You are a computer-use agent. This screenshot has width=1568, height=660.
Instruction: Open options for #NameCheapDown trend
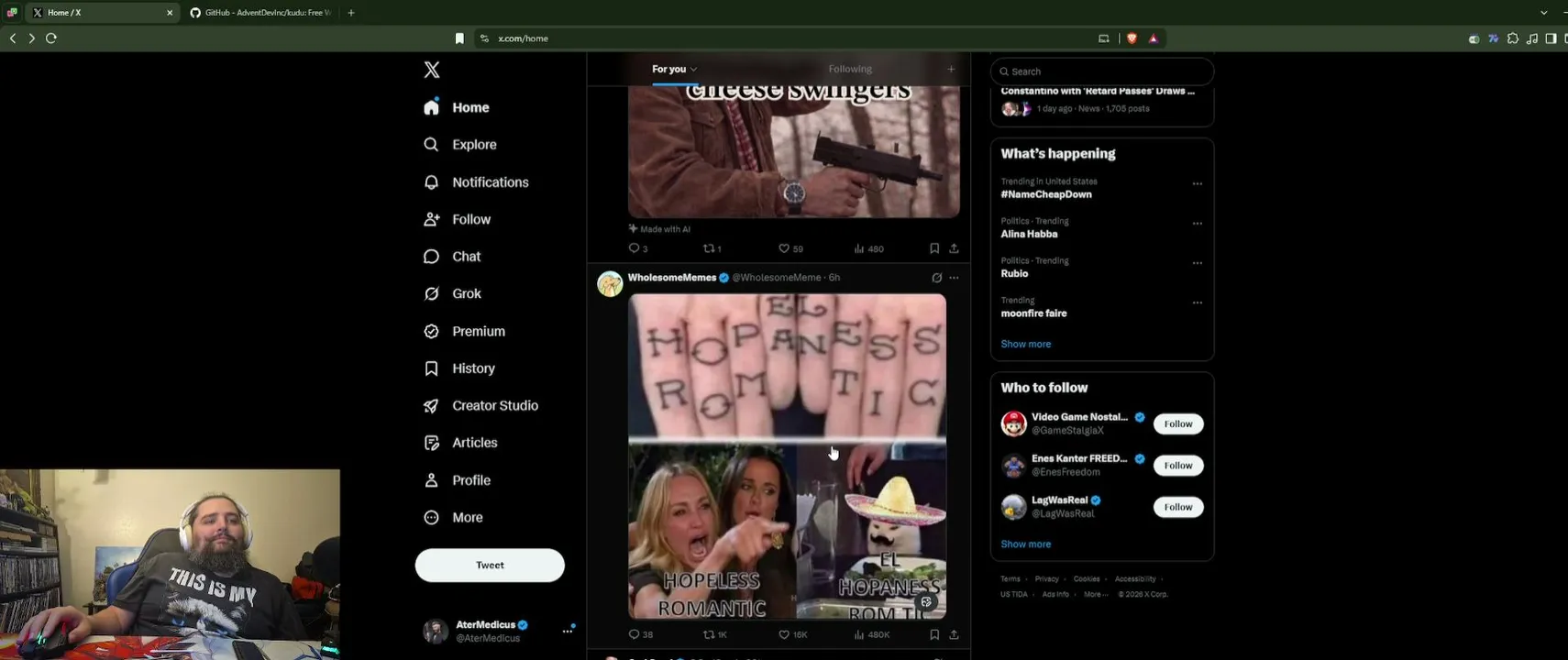tap(1197, 183)
